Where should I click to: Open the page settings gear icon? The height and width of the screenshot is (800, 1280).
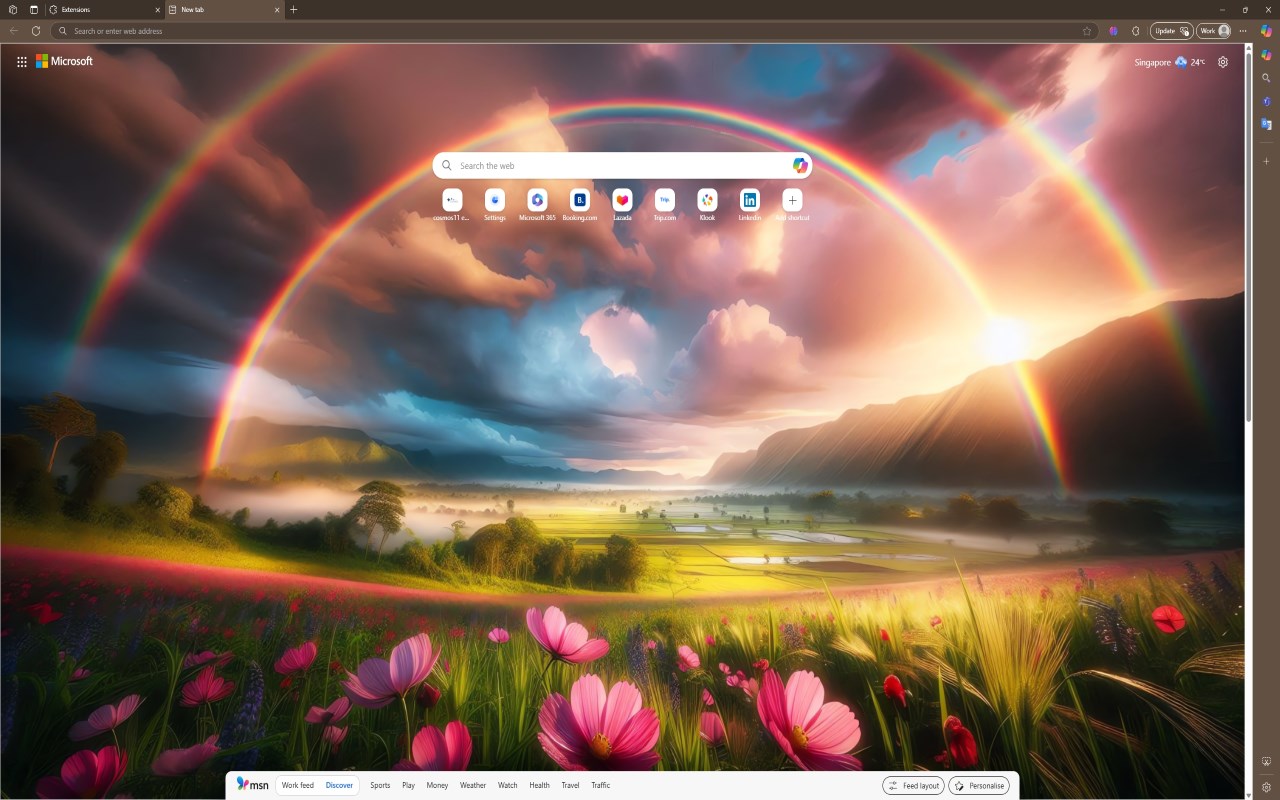click(1223, 62)
